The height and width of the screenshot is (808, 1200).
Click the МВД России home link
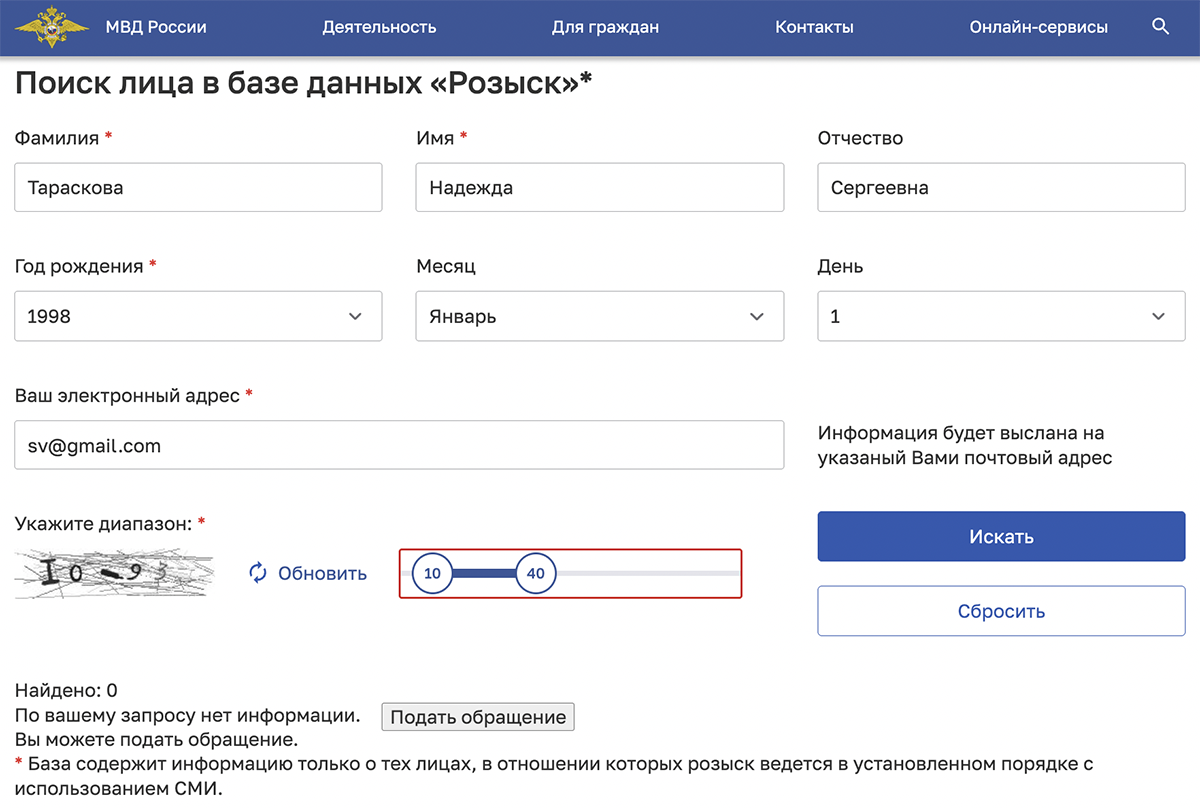click(x=156, y=27)
